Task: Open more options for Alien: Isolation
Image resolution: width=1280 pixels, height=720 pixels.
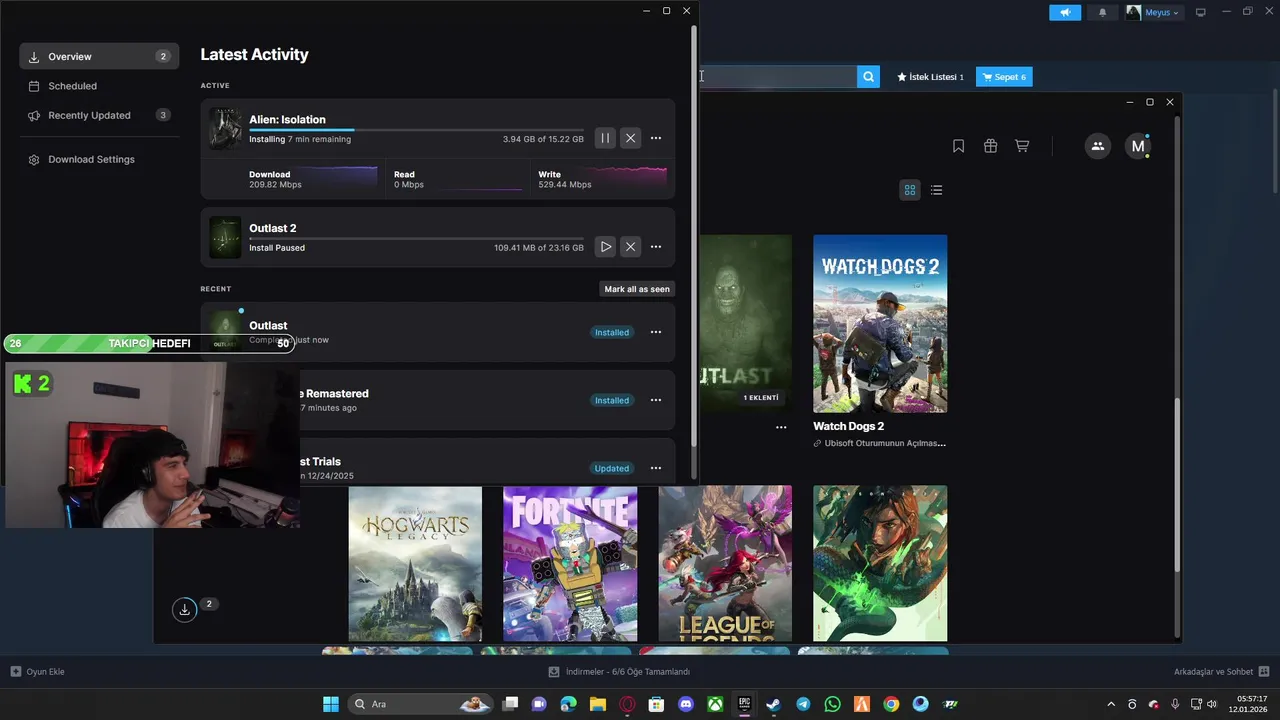Action: 656,138
